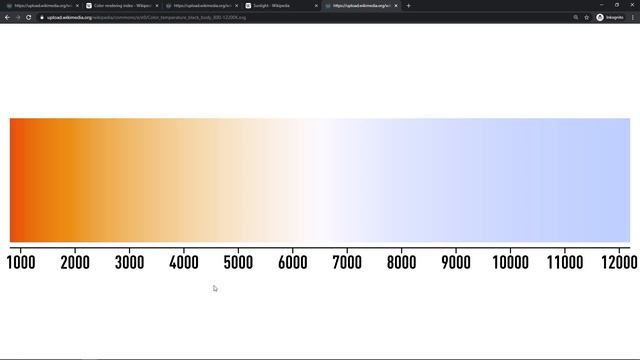Click the 8000 scale label

[x=402, y=262]
